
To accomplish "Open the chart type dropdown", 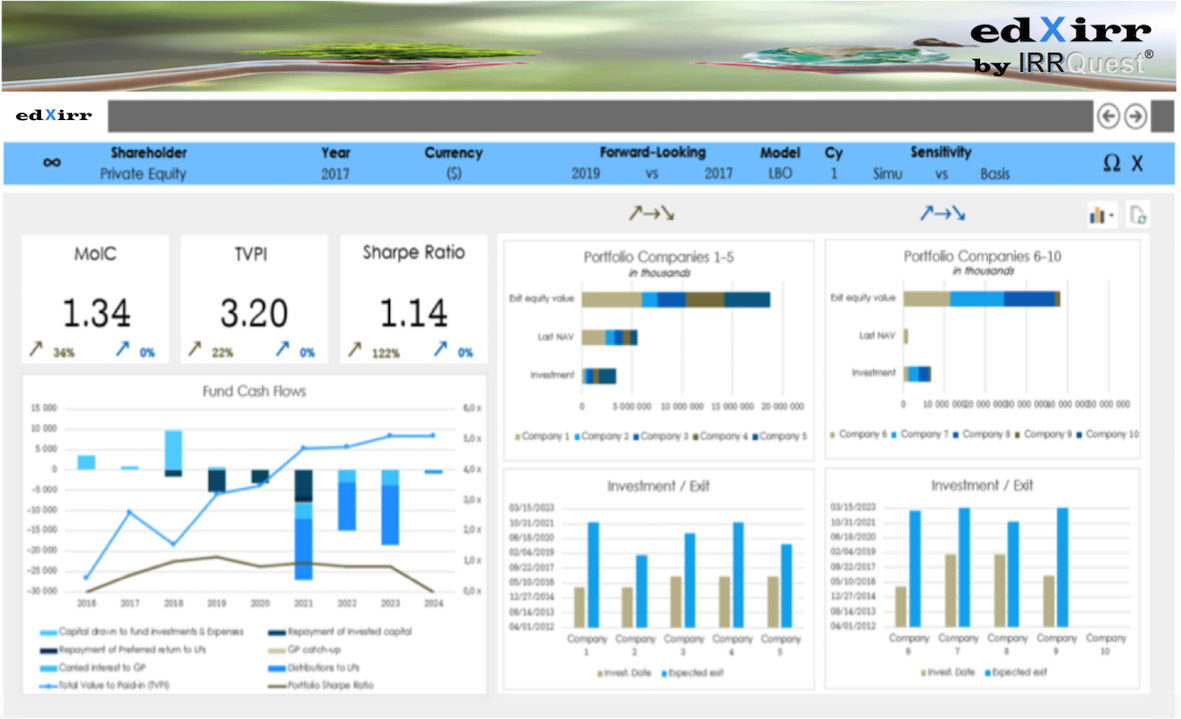I will [x=1102, y=215].
